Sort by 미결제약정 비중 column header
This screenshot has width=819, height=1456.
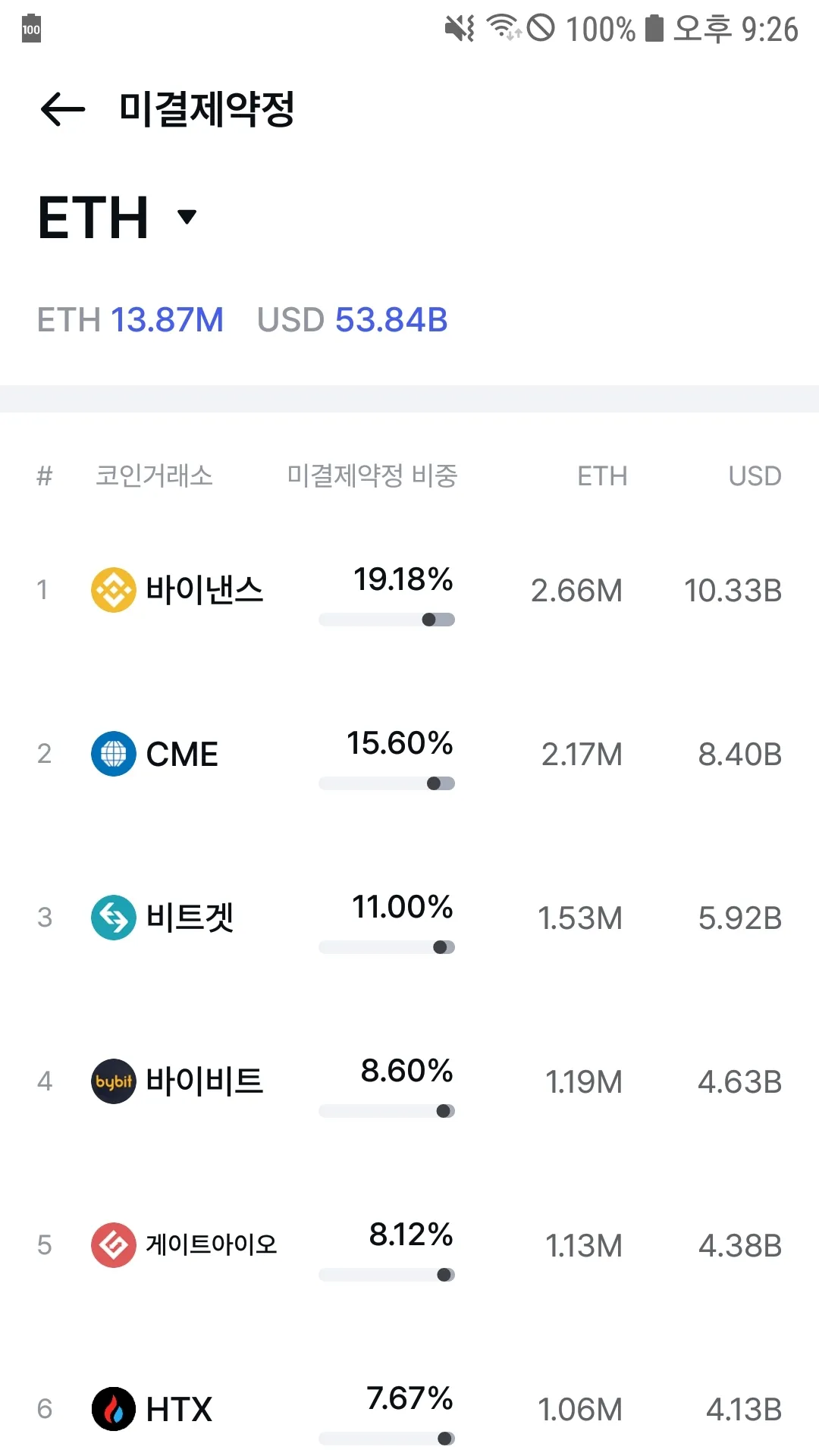(x=372, y=476)
